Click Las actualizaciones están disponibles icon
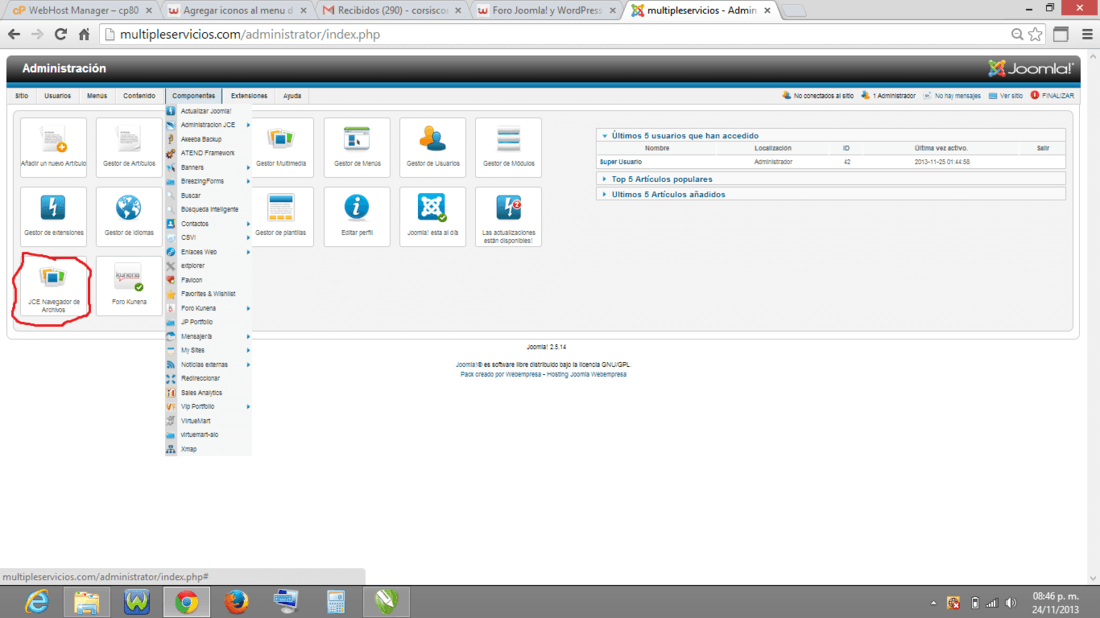Screen dimensions: 1100x618 click(509, 216)
